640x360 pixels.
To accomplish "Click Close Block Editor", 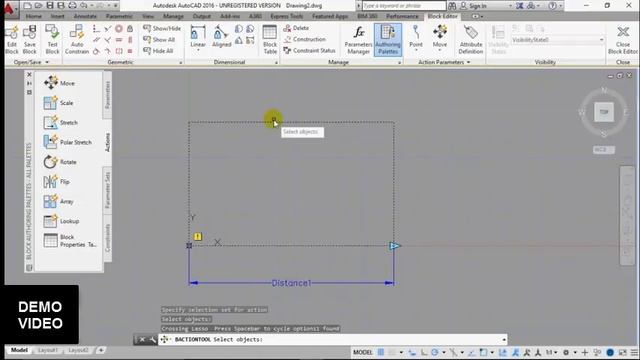I will 623,40.
